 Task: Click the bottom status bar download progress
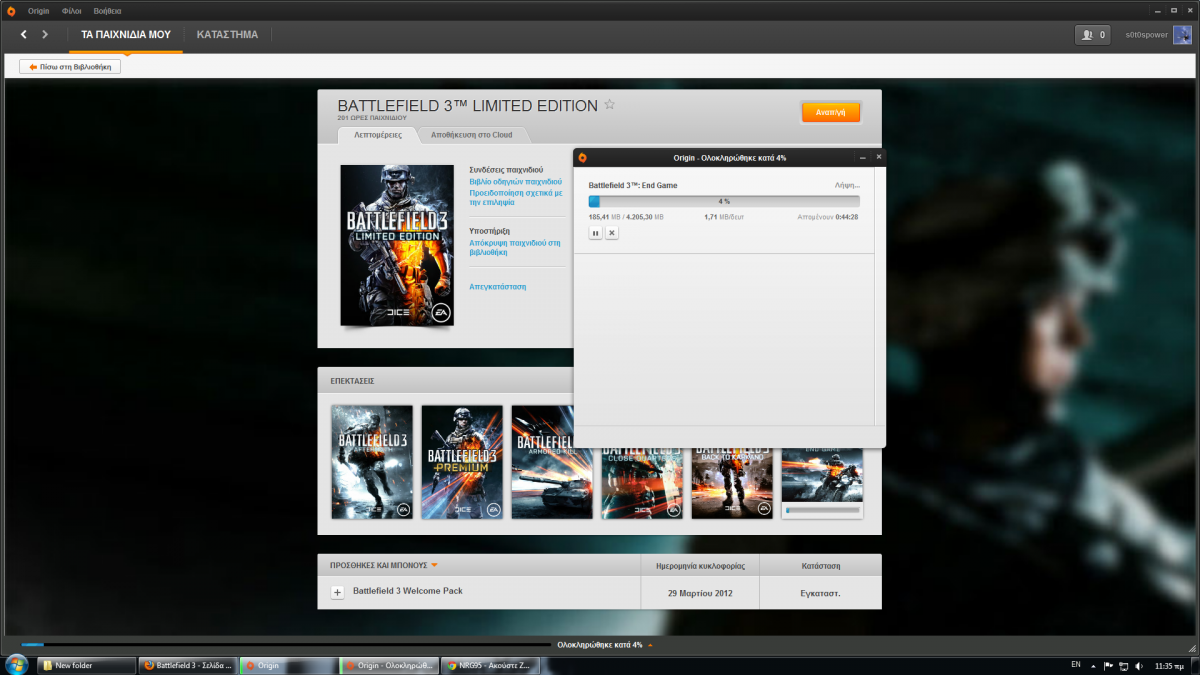285,645
